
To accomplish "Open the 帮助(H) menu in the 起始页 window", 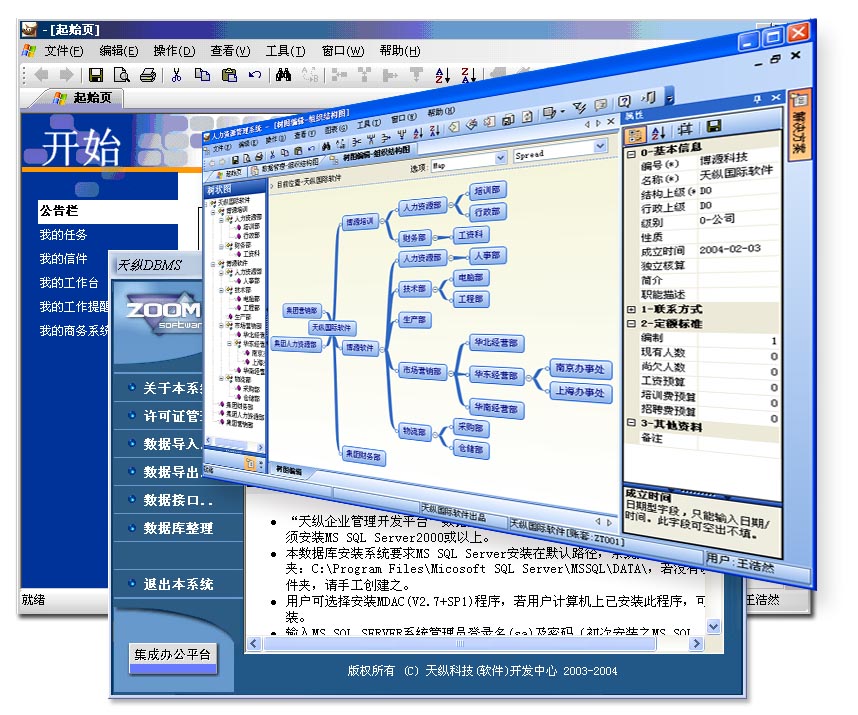I will pyautogui.click(x=400, y=51).
